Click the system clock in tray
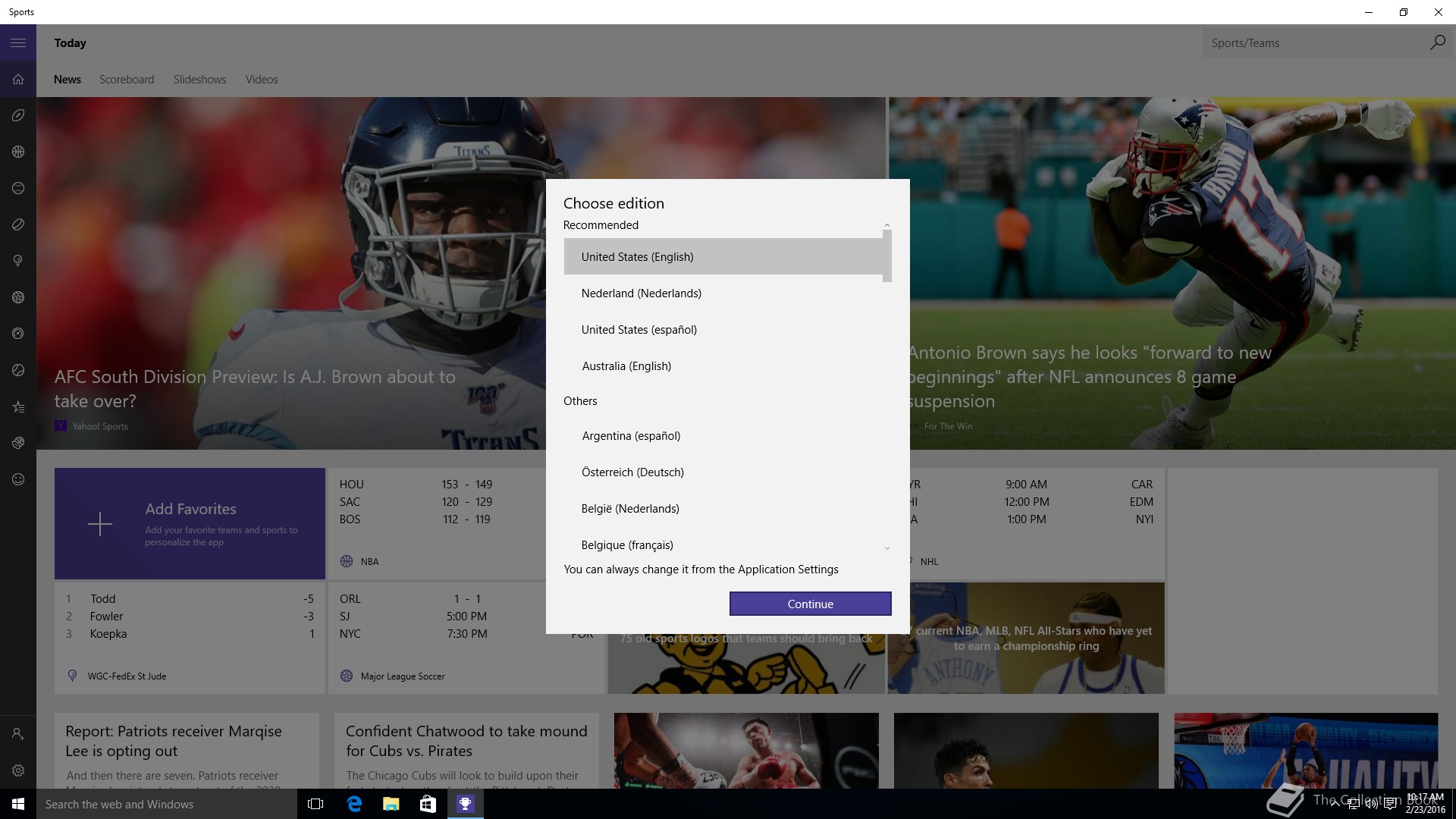This screenshot has height=819, width=1456. click(x=1425, y=804)
